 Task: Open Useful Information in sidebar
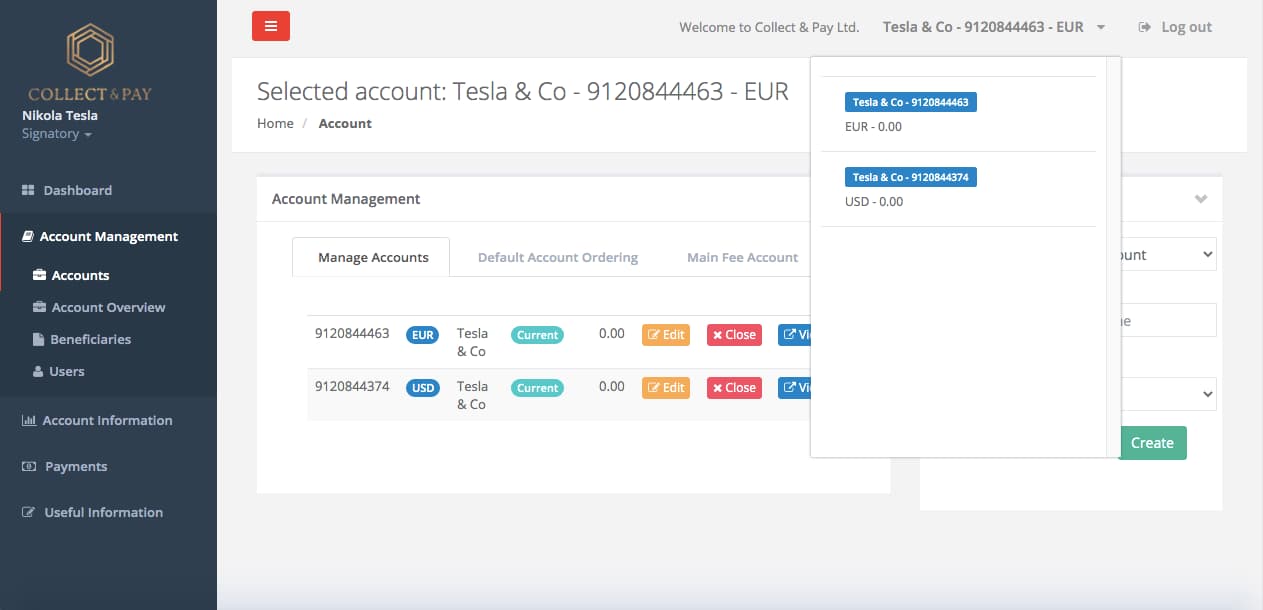103,512
